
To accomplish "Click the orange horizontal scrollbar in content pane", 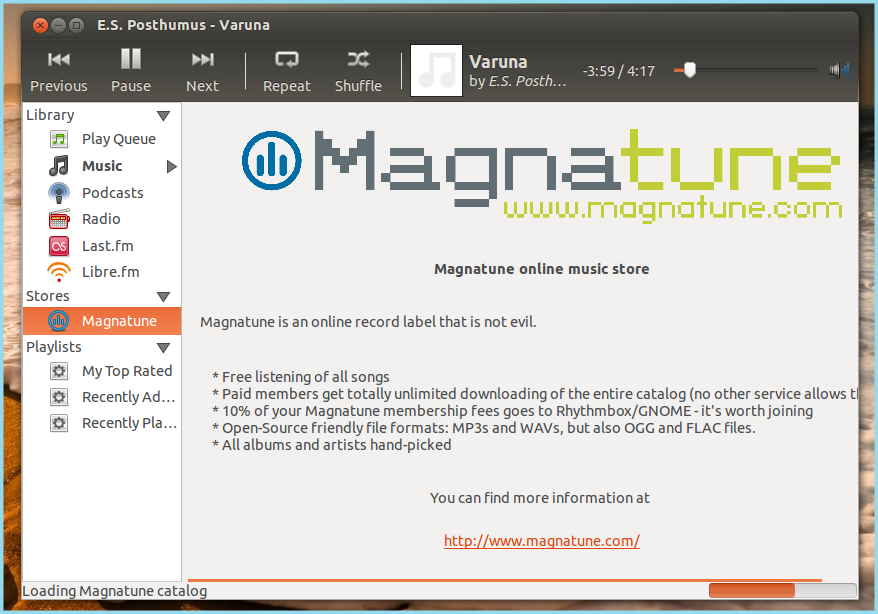I will pyautogui.click(x=505, y=580).
